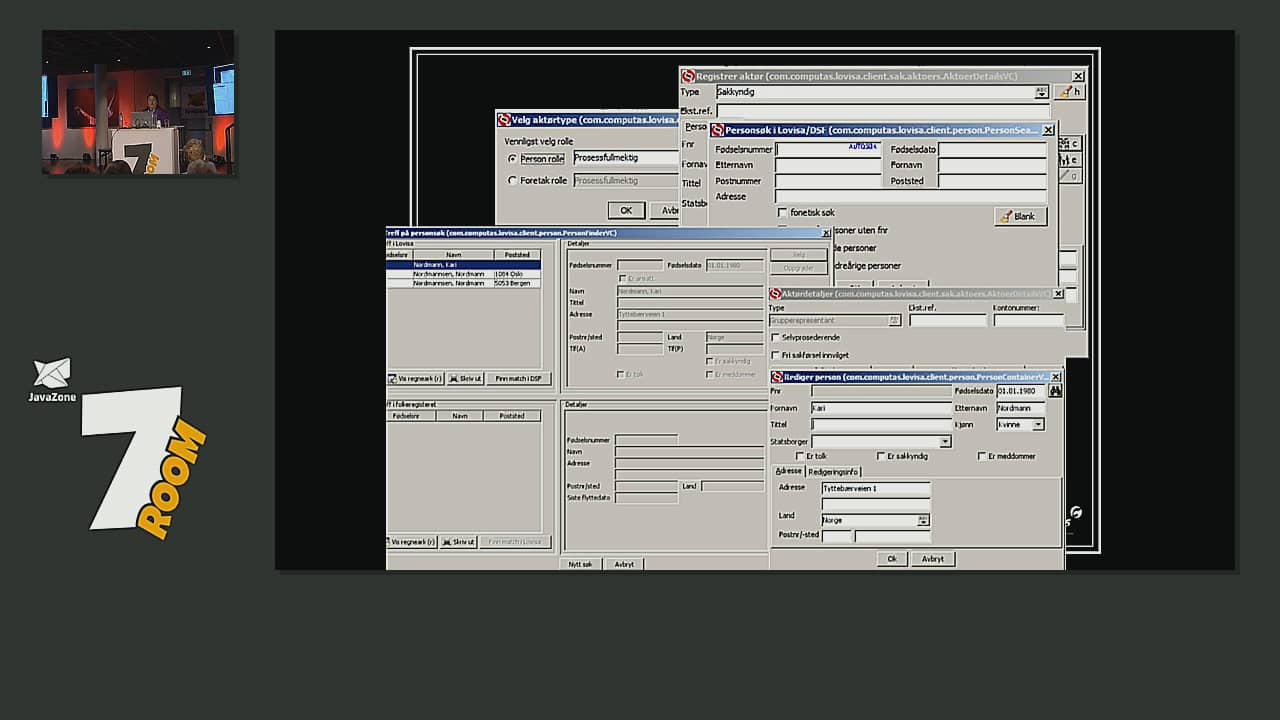Click the Lovisa logo icon in Rediger person title bar

[x=778, y=377]
